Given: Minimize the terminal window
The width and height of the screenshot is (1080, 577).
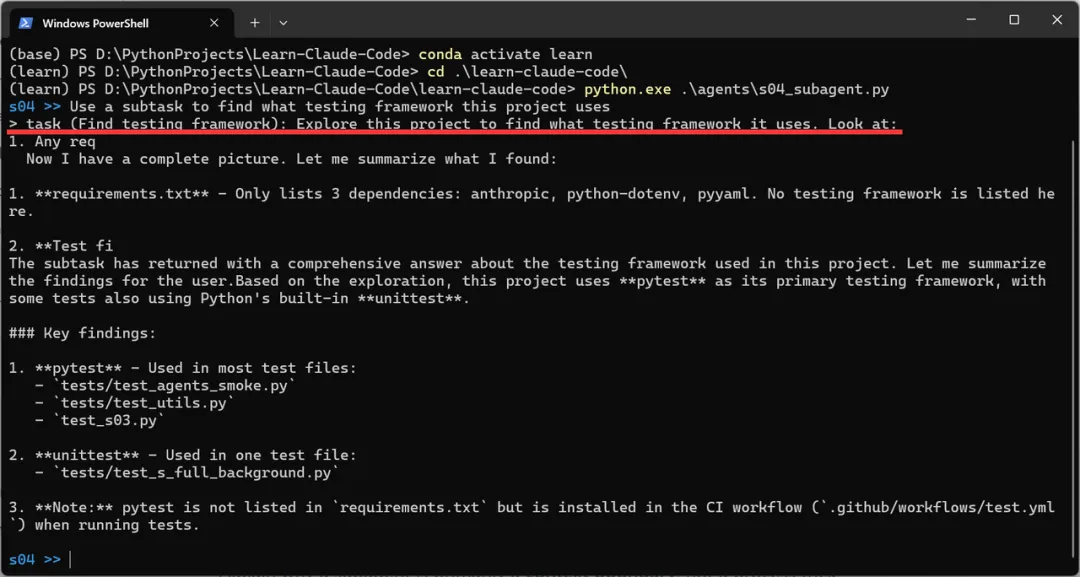Looking at the screenshot, I should coord(972,20).
